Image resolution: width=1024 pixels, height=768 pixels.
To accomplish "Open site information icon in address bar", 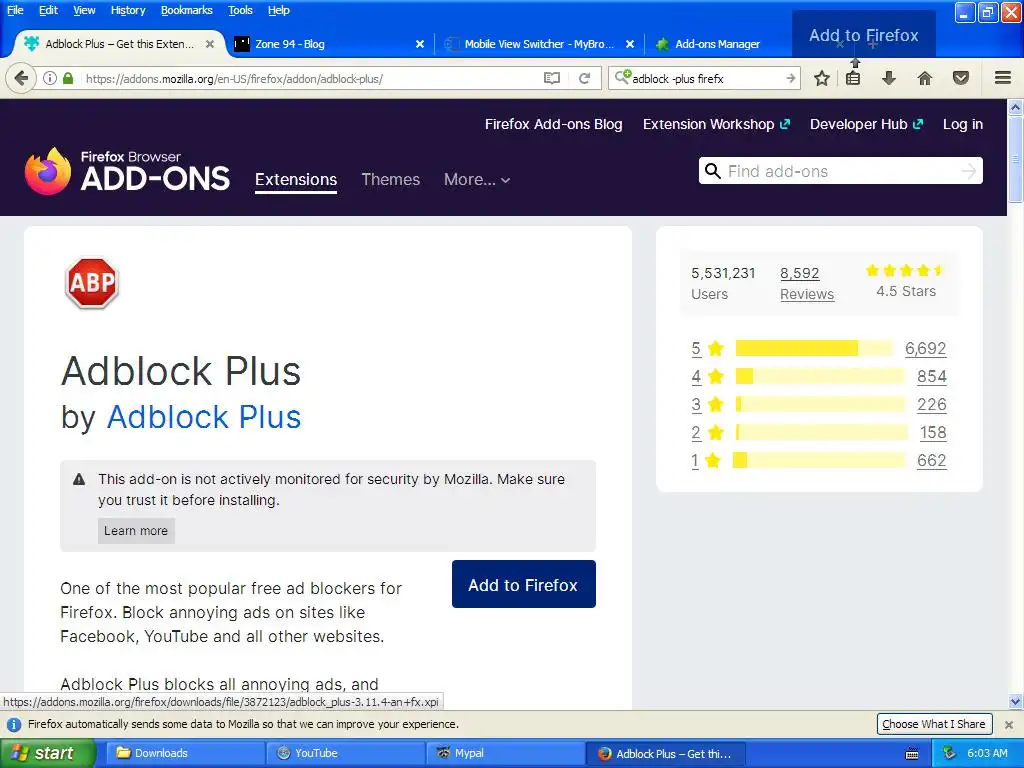I will point(50,78).
